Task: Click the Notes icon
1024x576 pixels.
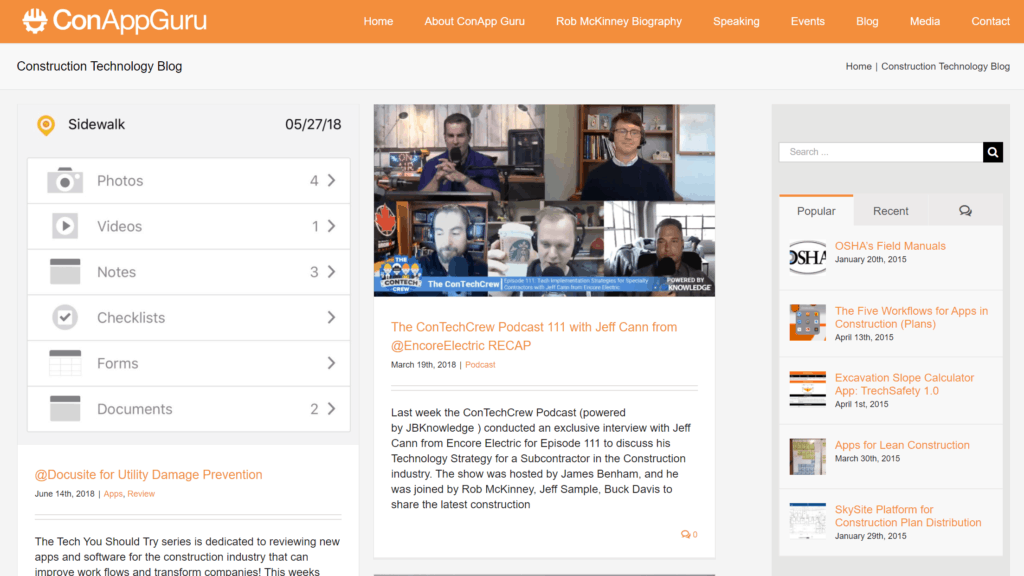Action: [65, 272]
